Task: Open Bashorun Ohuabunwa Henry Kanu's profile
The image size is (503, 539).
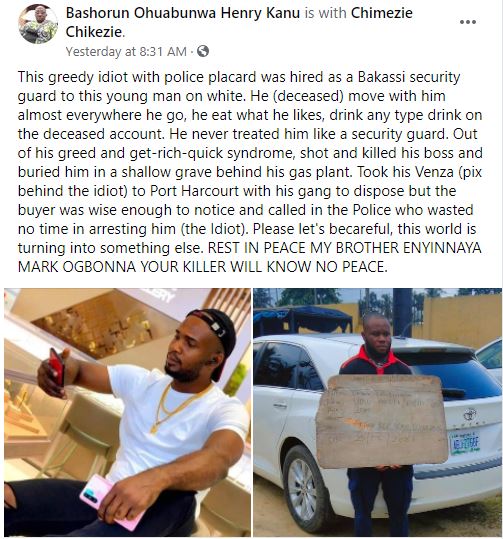Action: (183, 13)
